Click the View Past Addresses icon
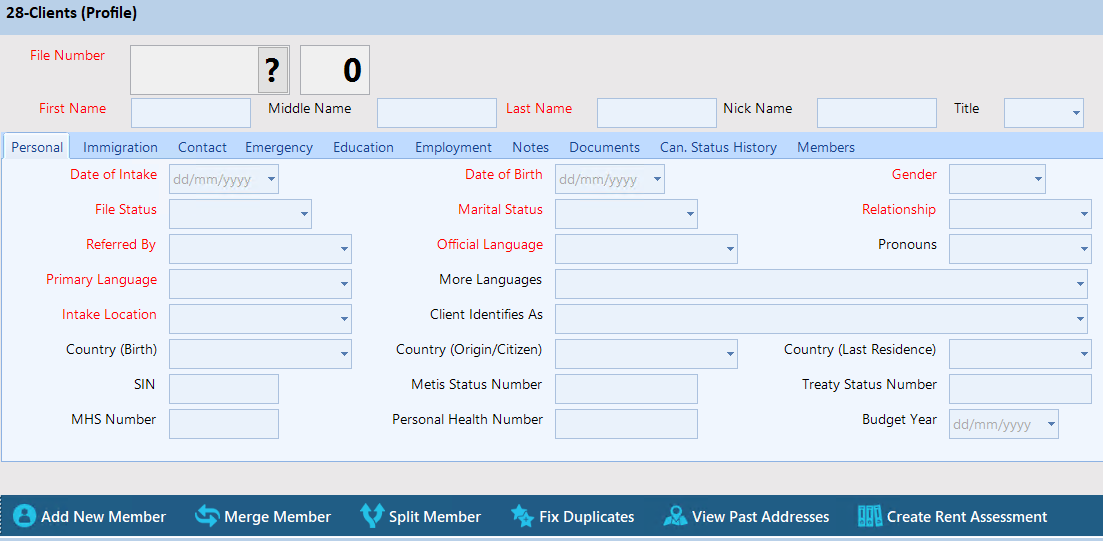This screenshot has width=1103, height=541. (675, 516)
